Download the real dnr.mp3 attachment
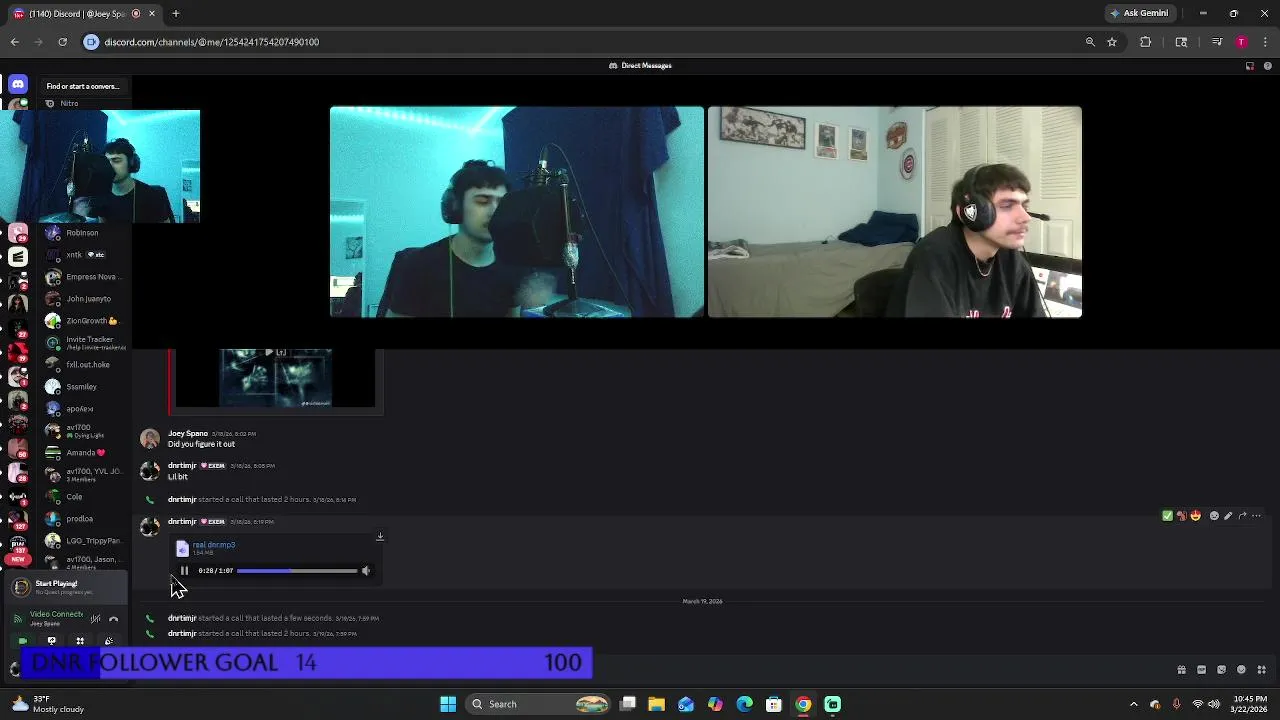The width and height of the screenshot is (1280, 720). 380,537
